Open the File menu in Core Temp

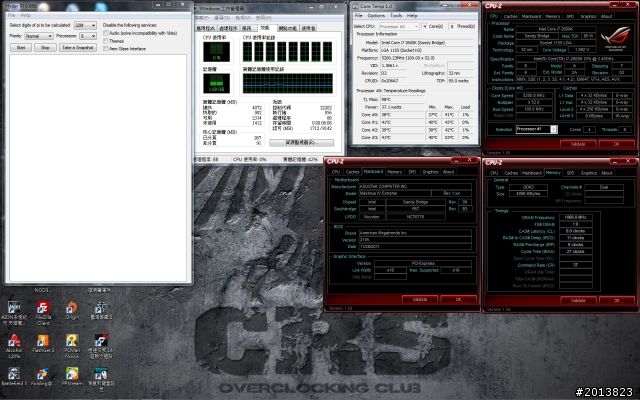[358, 16]
